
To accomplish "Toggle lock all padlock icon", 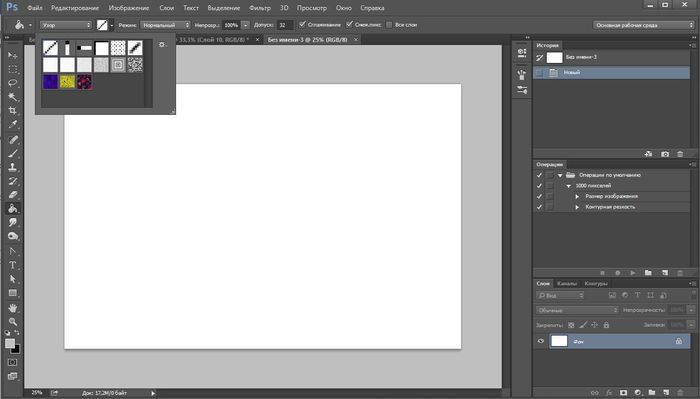I will click(606, 325).
